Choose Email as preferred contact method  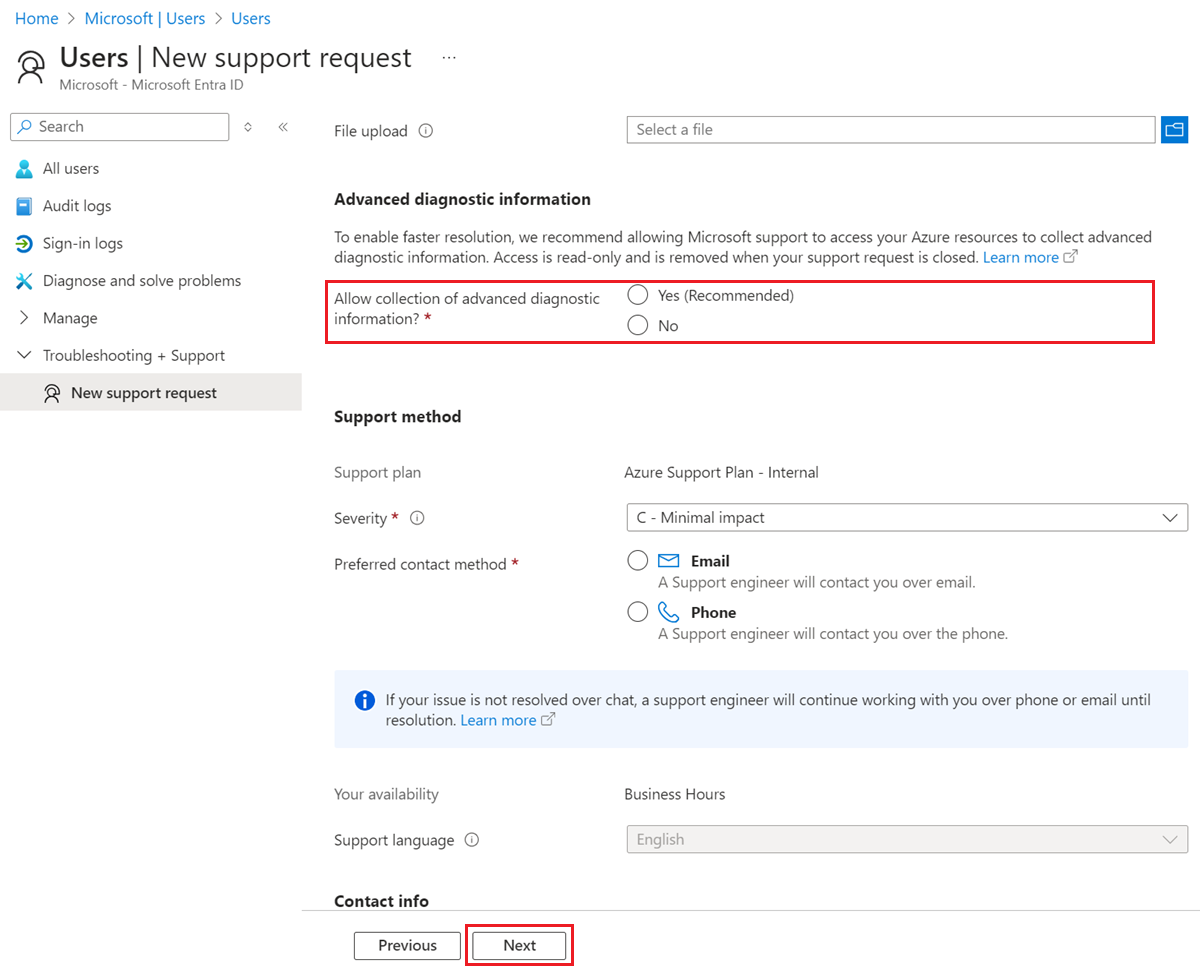click(x=637, y=560)
